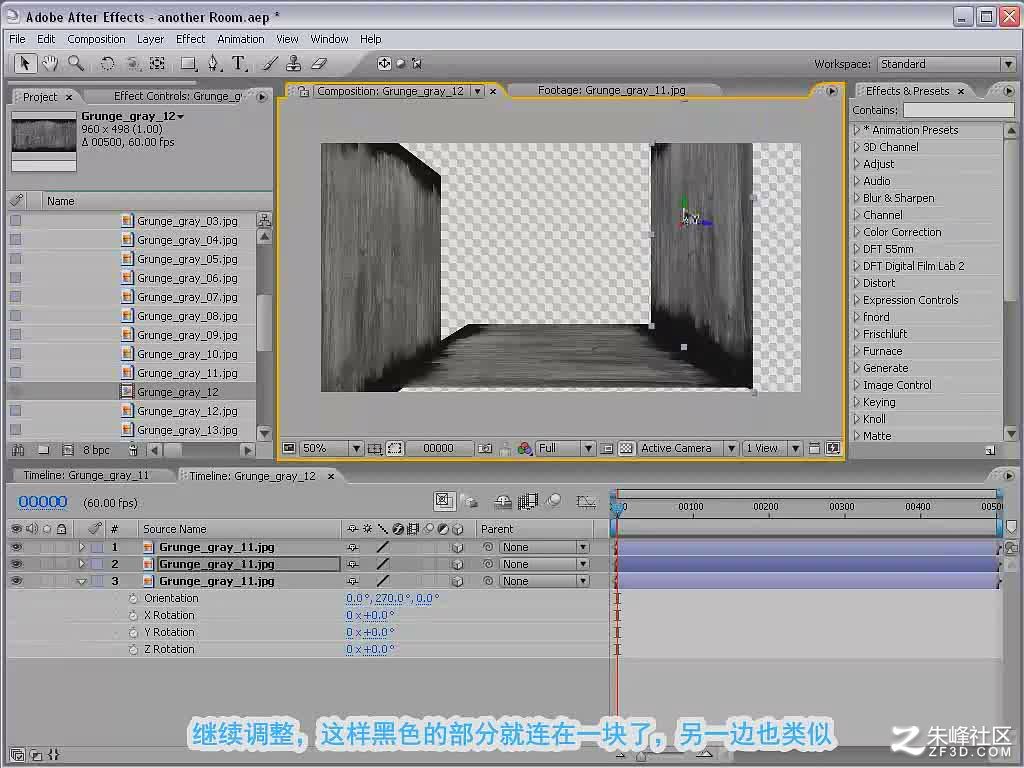Select the Hand tool
Image resolution: width=1024 pixels, height=768 pixels.
tap(50, 63)
